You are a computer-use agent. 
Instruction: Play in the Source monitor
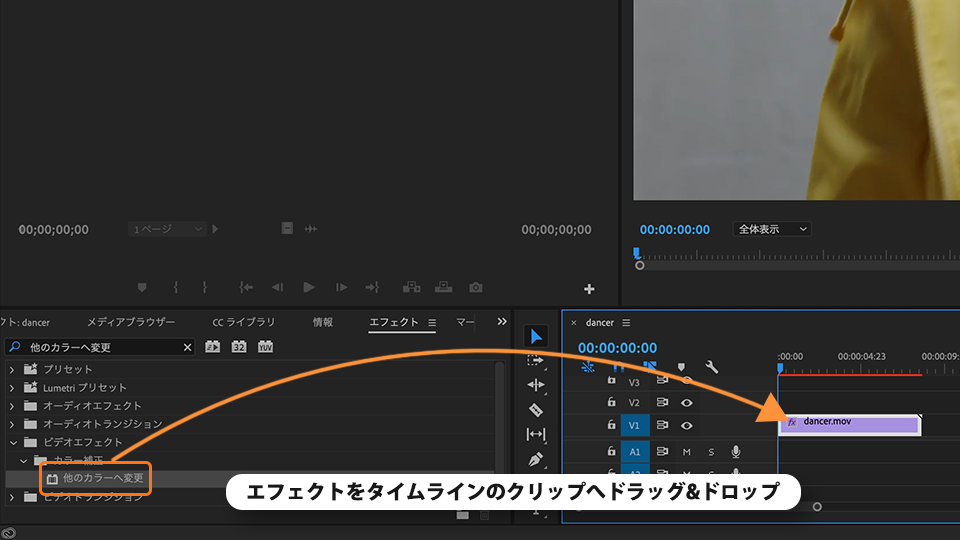309,287
